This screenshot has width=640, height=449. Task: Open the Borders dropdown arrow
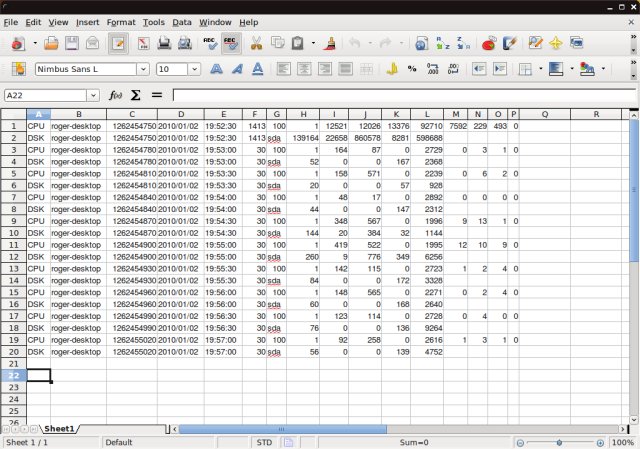pyautogui.click(x=541, y=69)
